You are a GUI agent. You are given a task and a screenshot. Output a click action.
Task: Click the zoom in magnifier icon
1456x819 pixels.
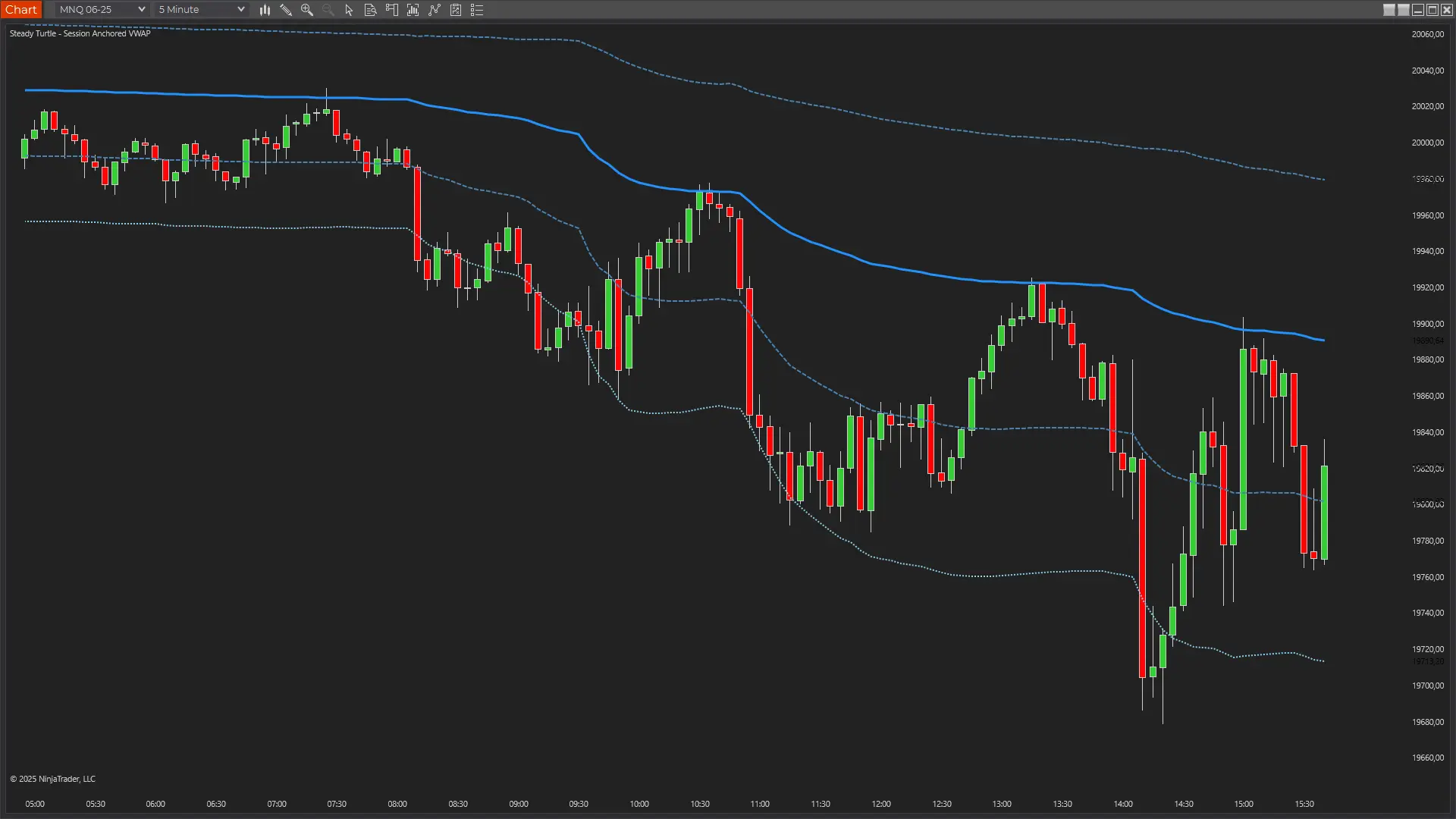[x=307, y=10]
